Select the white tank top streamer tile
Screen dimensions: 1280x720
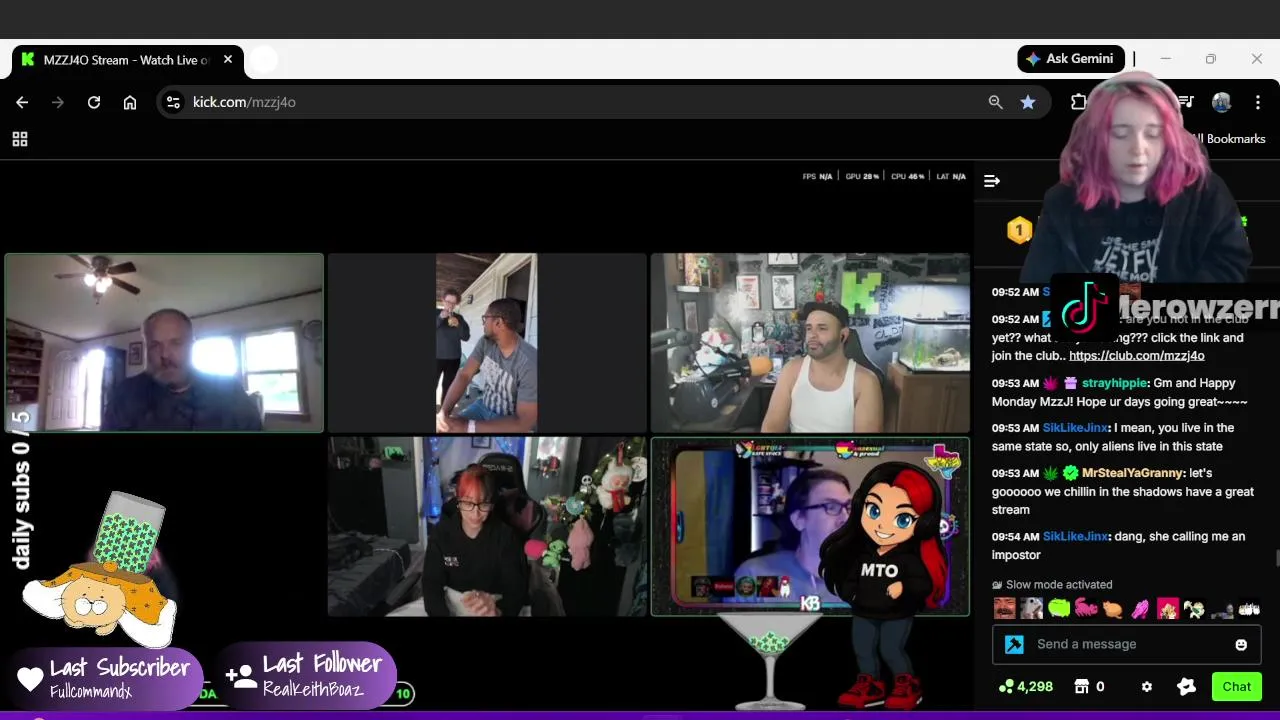click(x=810, y=342)
